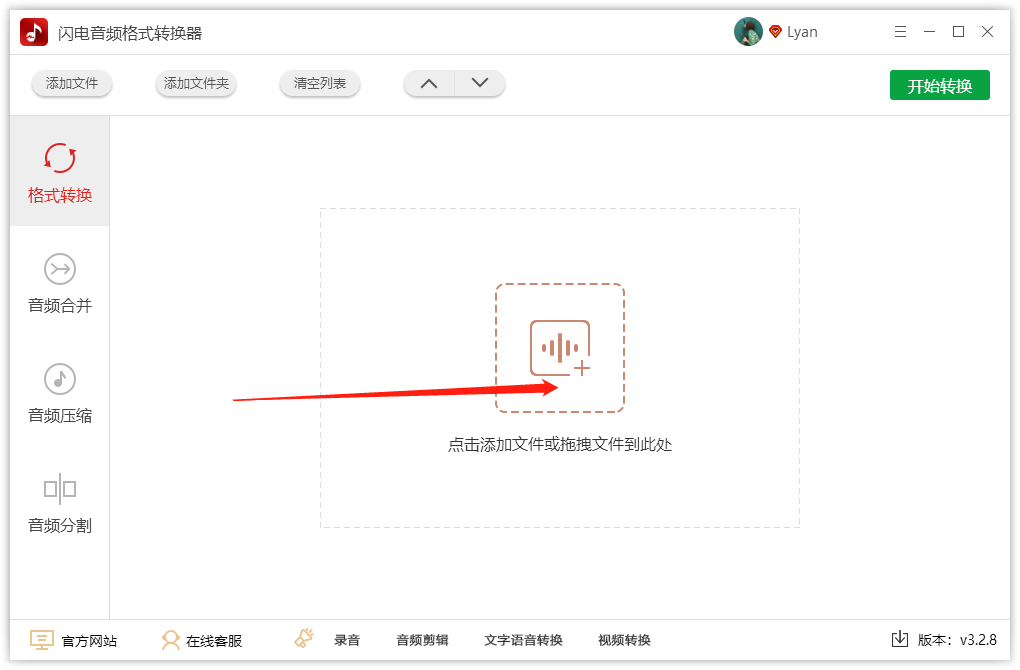Open 文字语音转换 from the bottom menu
This screenshot has height=670, width=1020.
pyautogui.click(x=524, y=639)
